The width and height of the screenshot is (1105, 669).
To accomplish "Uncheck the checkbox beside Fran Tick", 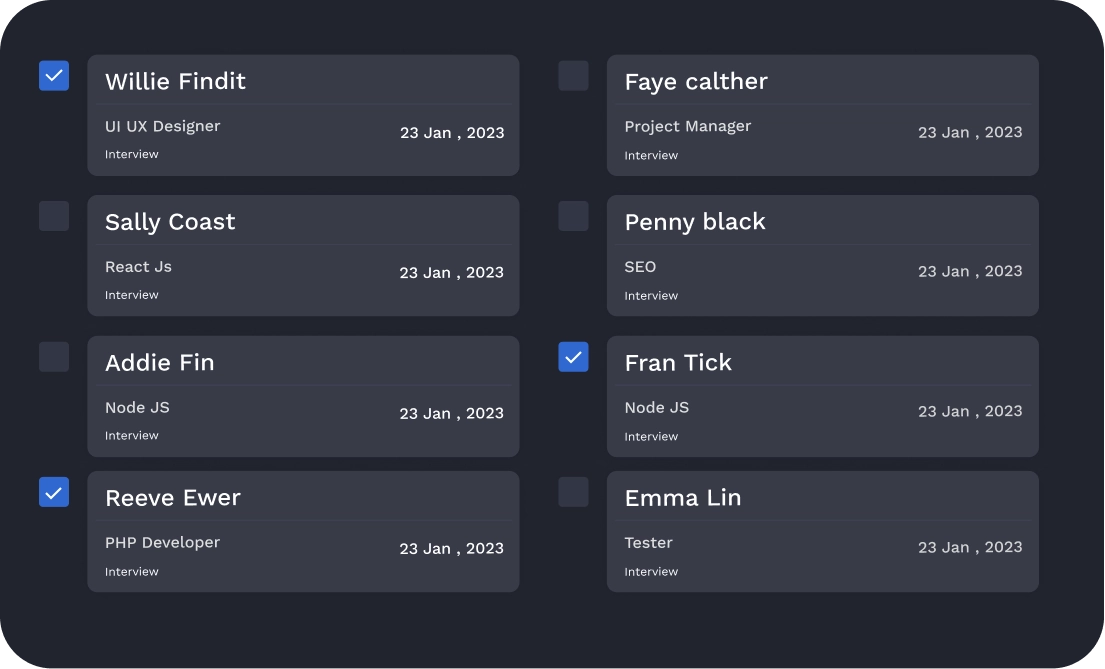I will 573,356.
